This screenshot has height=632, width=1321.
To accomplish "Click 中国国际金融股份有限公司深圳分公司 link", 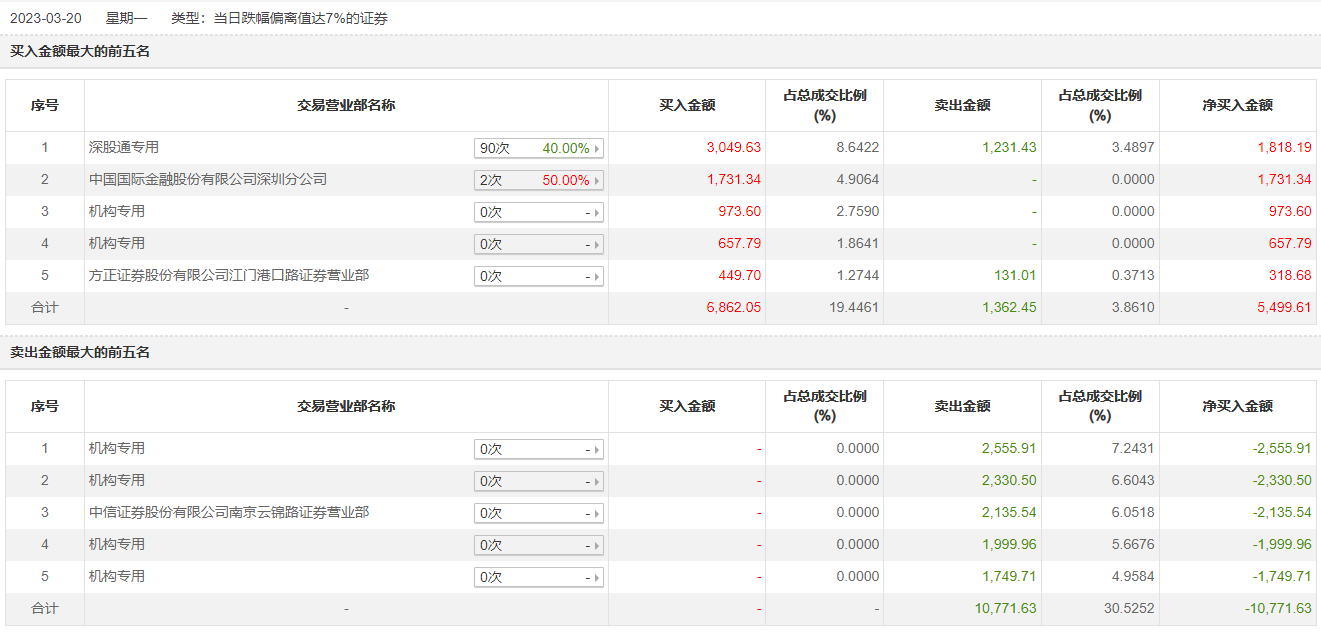I will point(208,180).
